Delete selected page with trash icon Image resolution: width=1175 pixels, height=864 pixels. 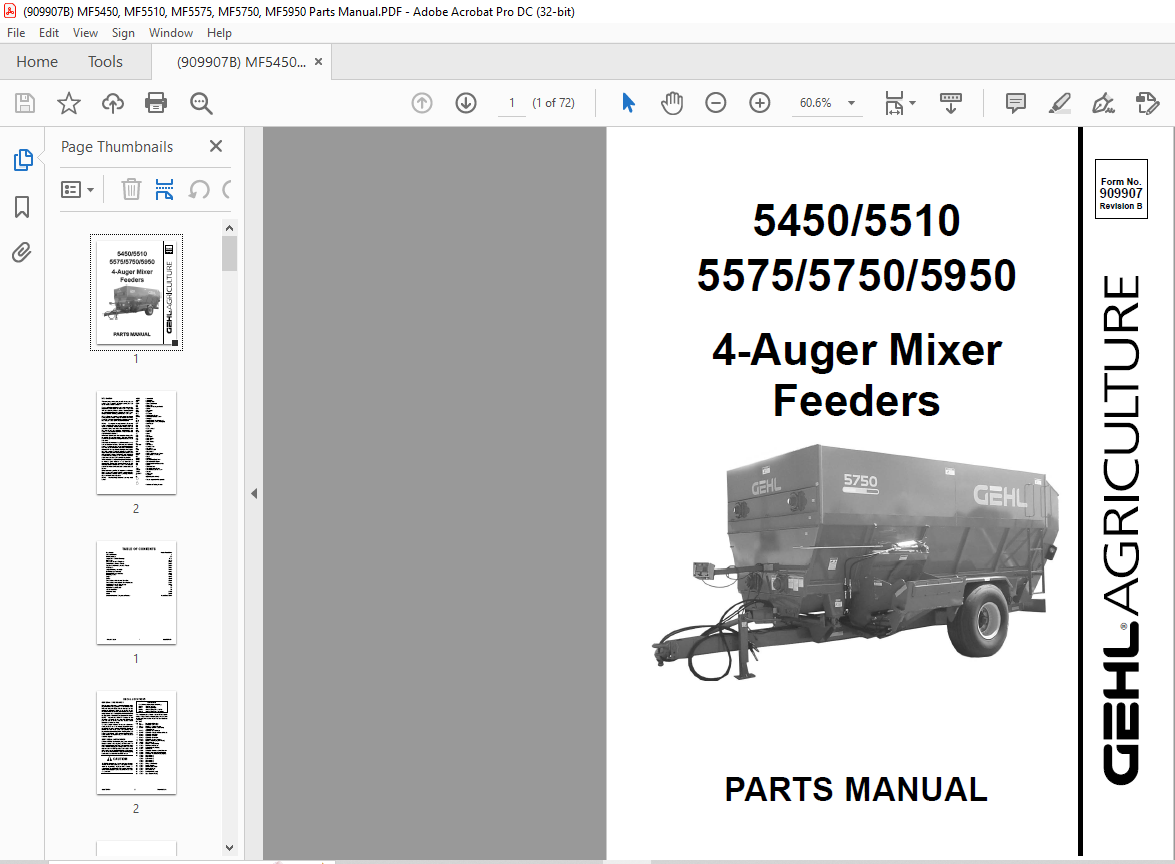tap(131, 190)
